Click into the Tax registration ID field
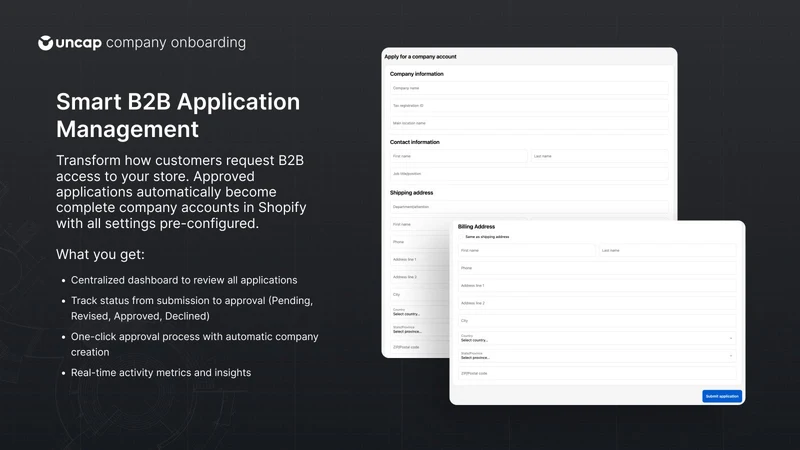 tap(529, 106)
